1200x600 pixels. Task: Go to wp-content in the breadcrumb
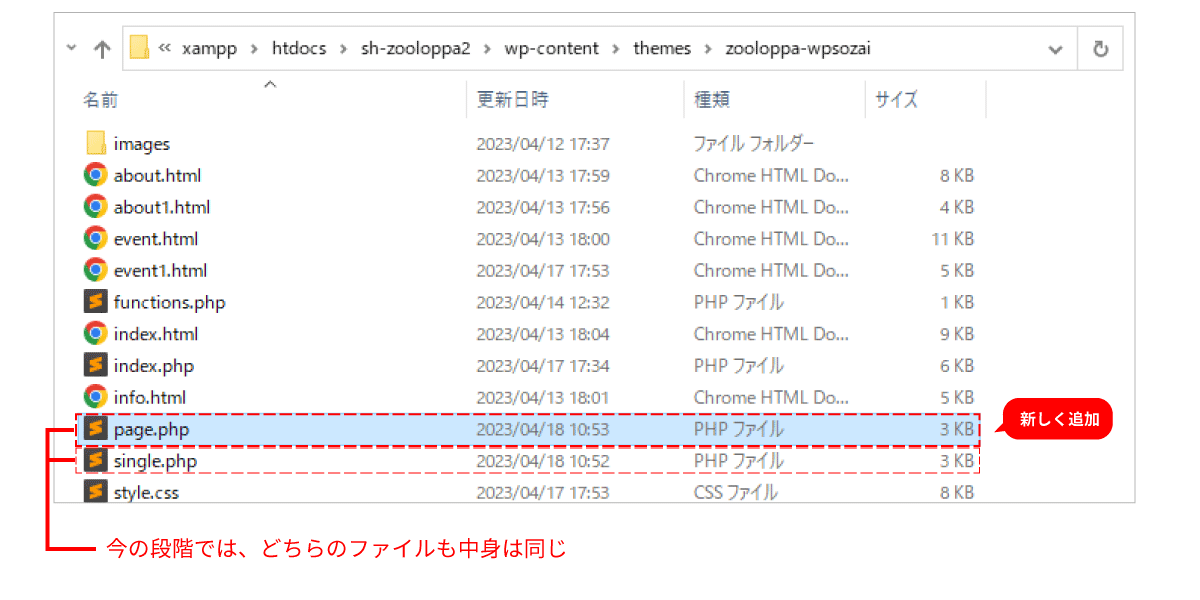[x=552, y=48]
